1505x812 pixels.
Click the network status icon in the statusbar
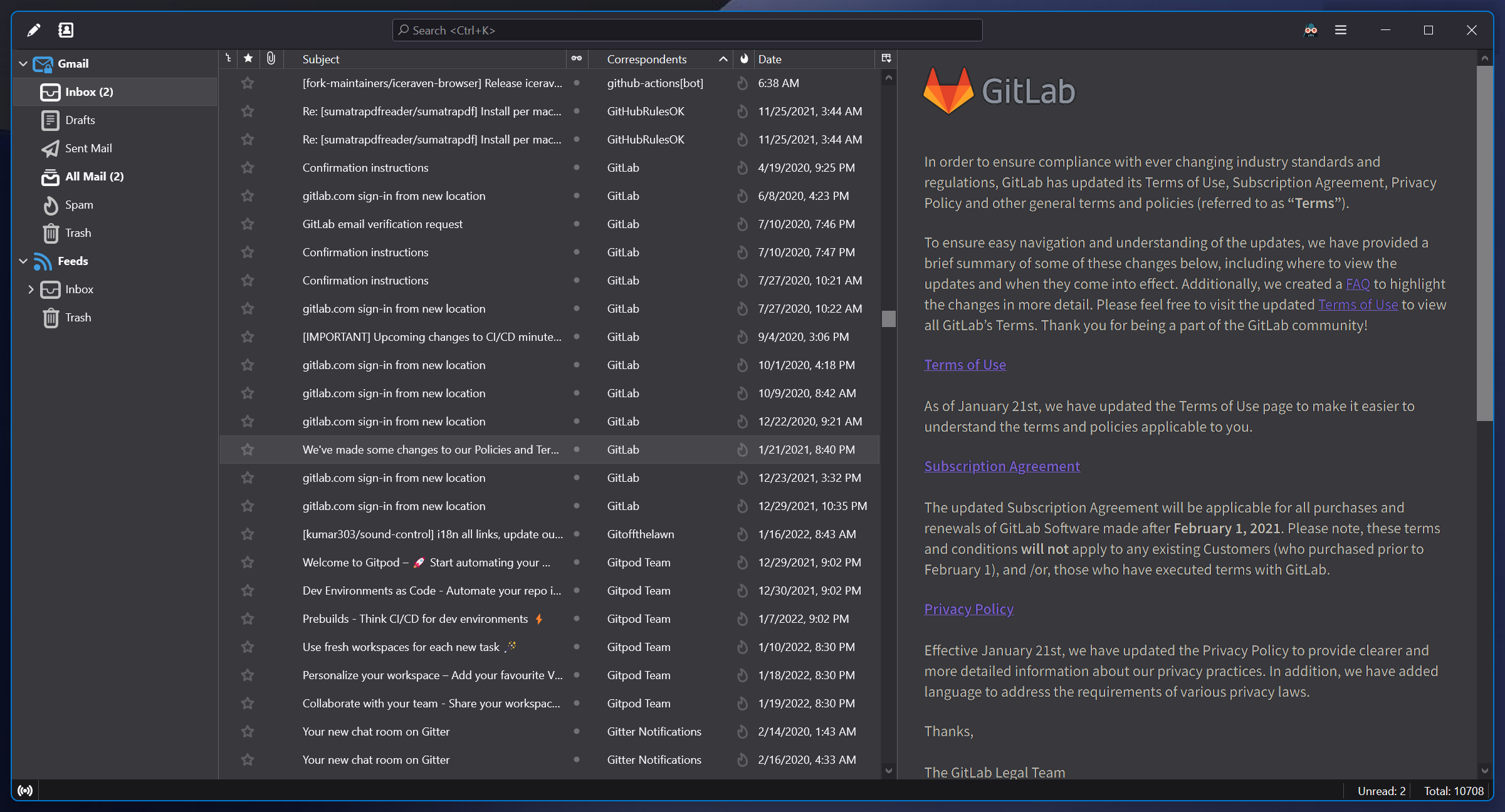click(x=25, y=790)
